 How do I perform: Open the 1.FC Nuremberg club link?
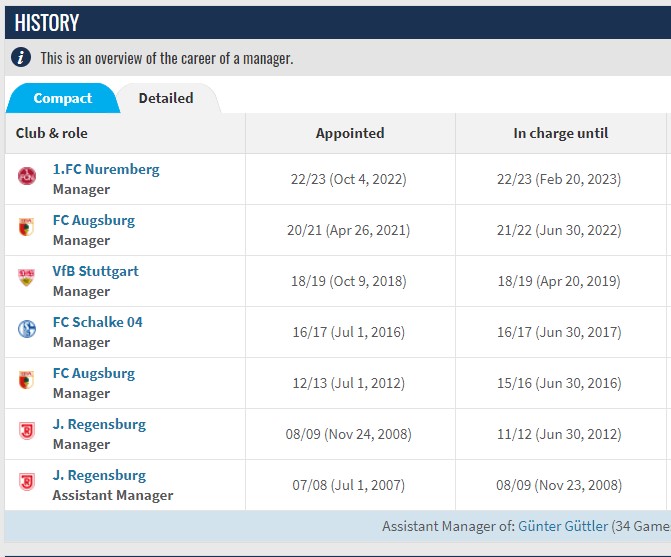click(x=106, y=169)
